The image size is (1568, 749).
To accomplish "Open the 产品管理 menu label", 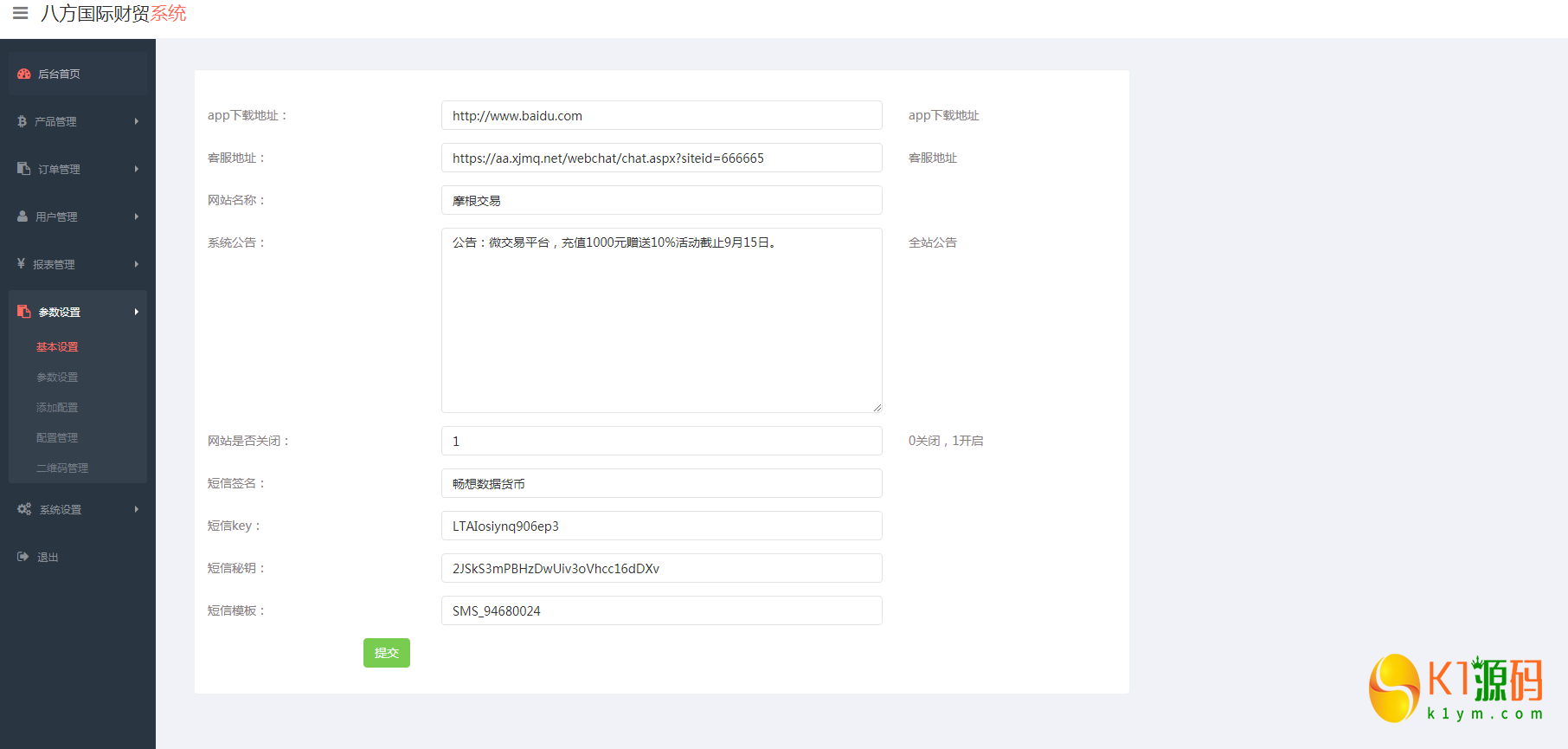I will [55, 122].
